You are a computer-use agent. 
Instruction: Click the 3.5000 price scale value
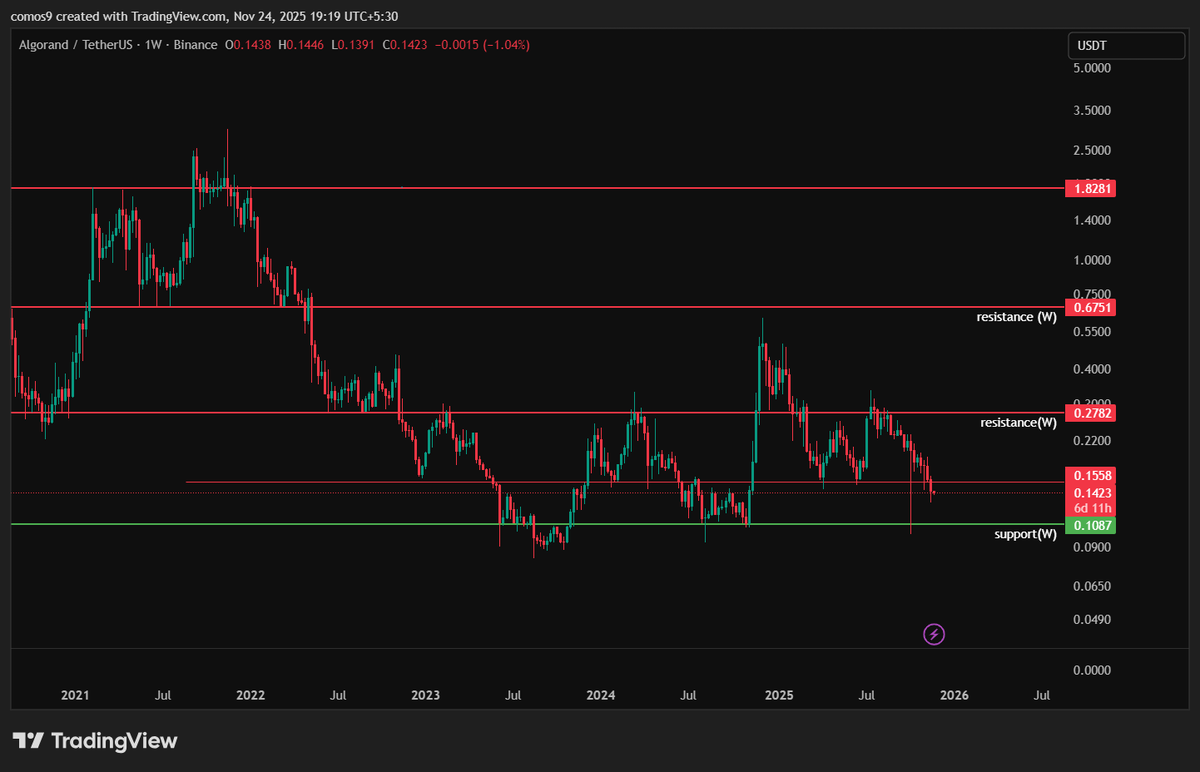click(x=1092, y=111)
